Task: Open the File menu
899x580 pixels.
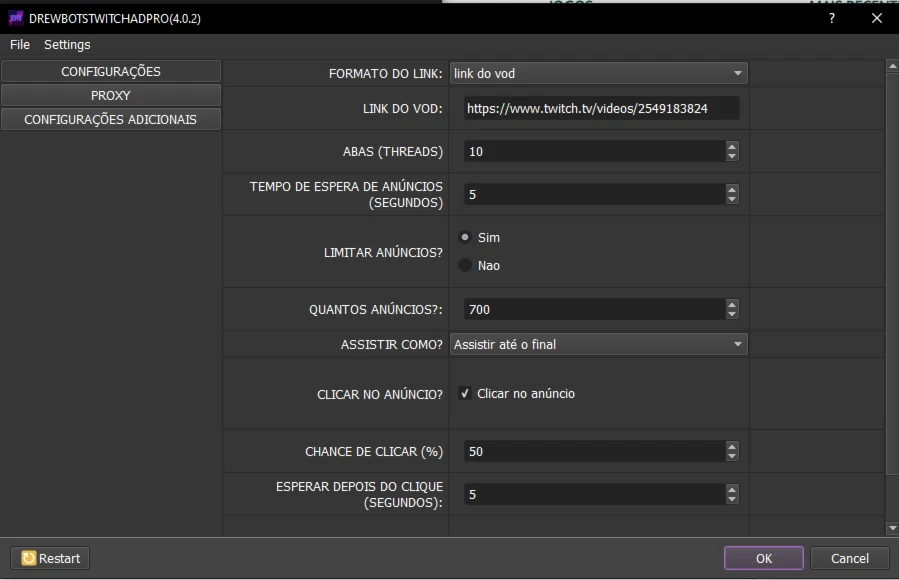Action: [20, 45]
